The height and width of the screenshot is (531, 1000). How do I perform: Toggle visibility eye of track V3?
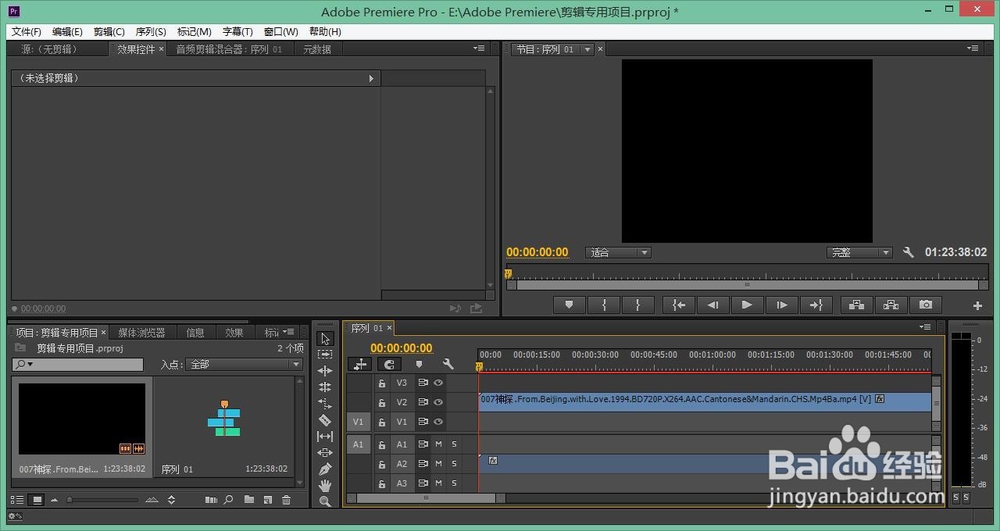438,383
